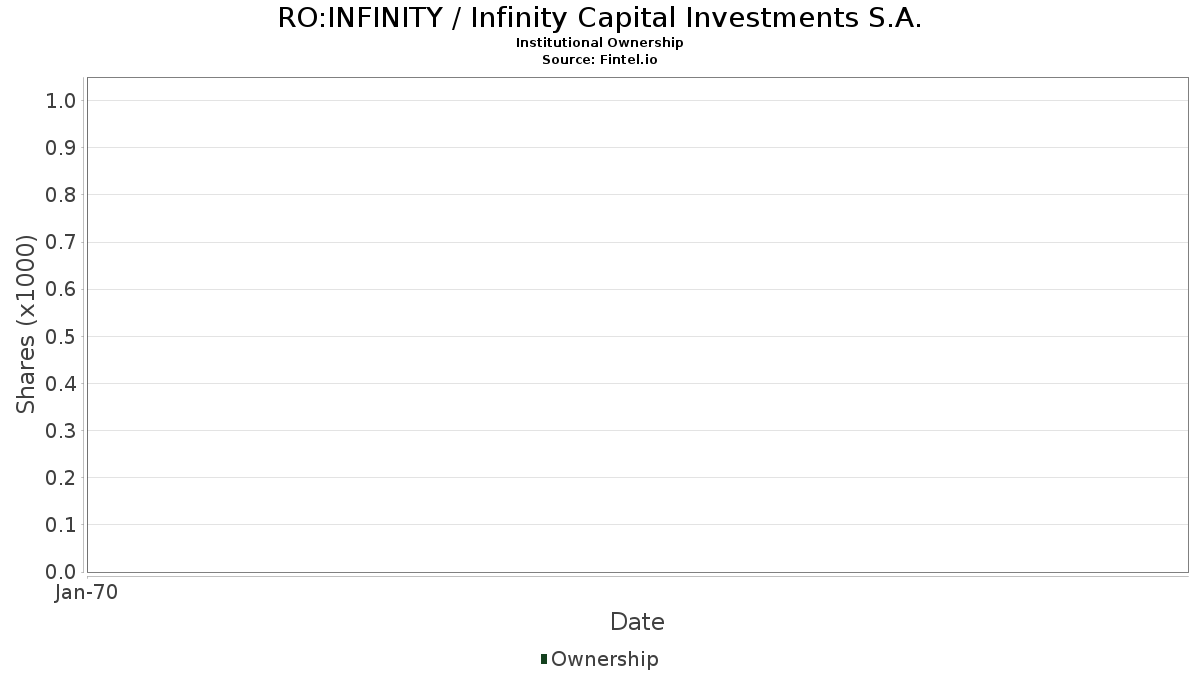Click the green Ownership legend swatch
The image size is (1200, 675).
[x=544, y=659]
